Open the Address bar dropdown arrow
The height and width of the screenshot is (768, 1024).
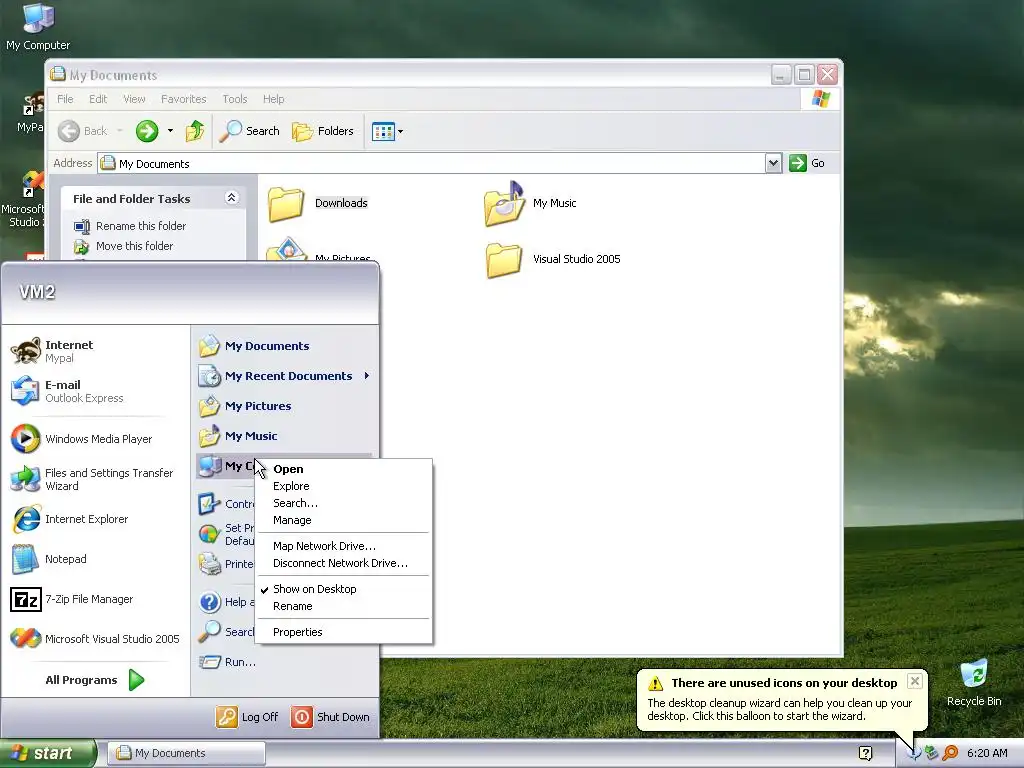(773, 163)
